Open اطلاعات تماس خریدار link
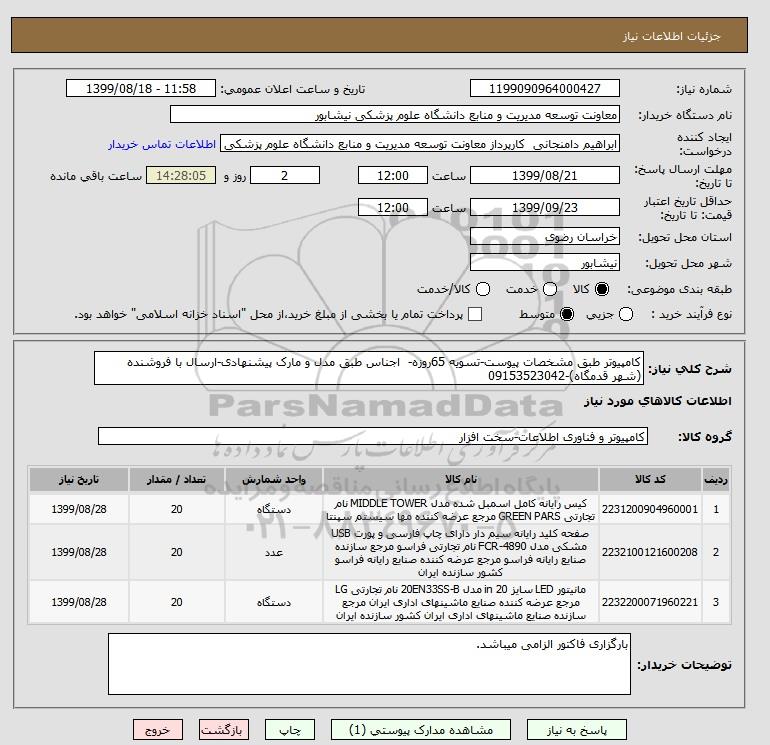Image resolution: width=770 pixels, height=745 pixels. [162, 144]
